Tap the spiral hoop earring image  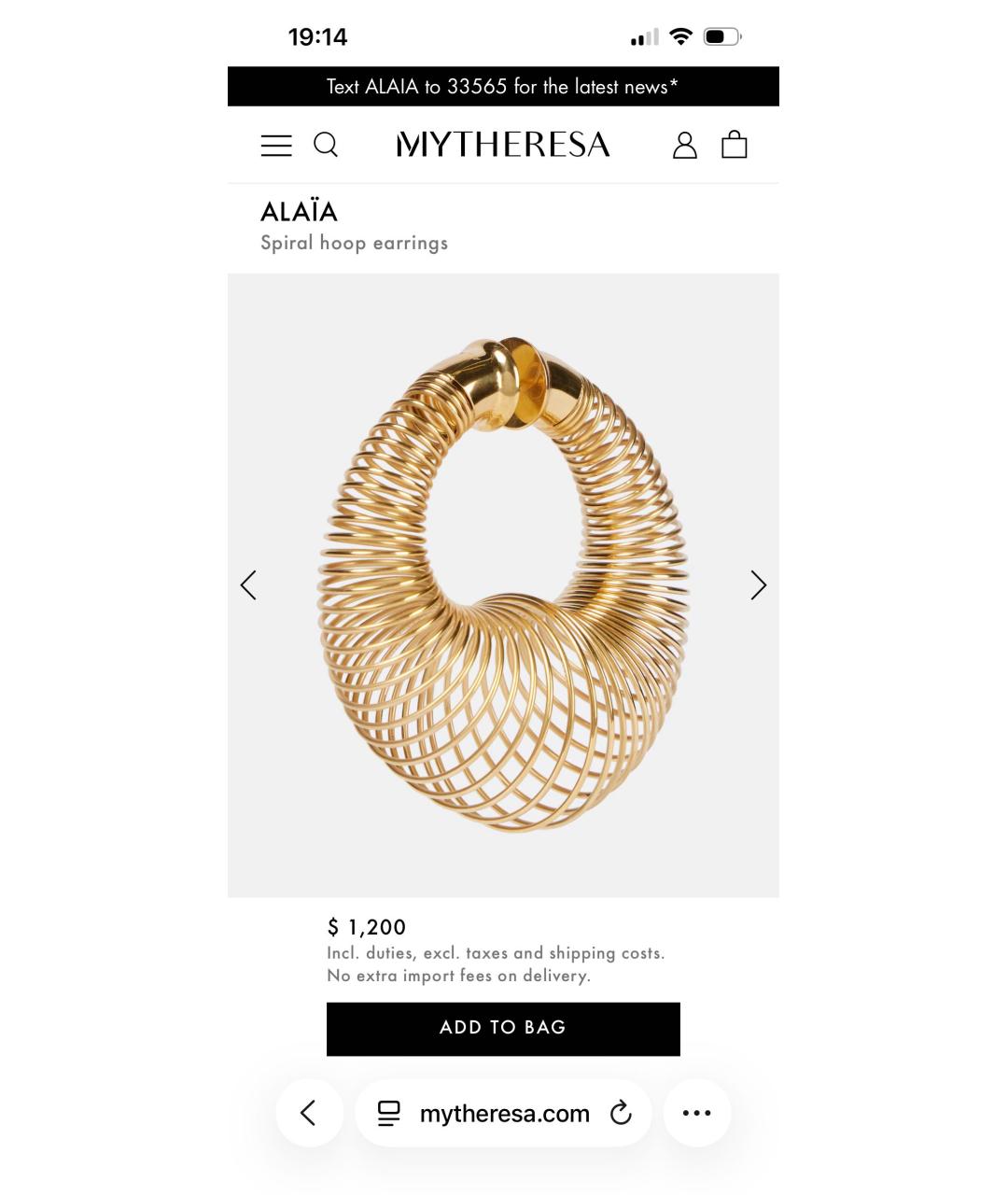point(503,585)
